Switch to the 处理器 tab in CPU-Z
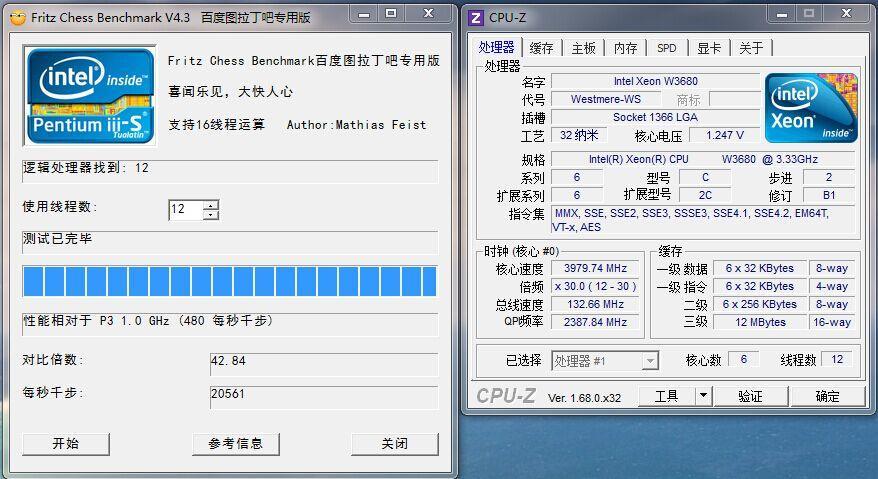The width and height of the screenshot is (878, 479). coord(496,47)
